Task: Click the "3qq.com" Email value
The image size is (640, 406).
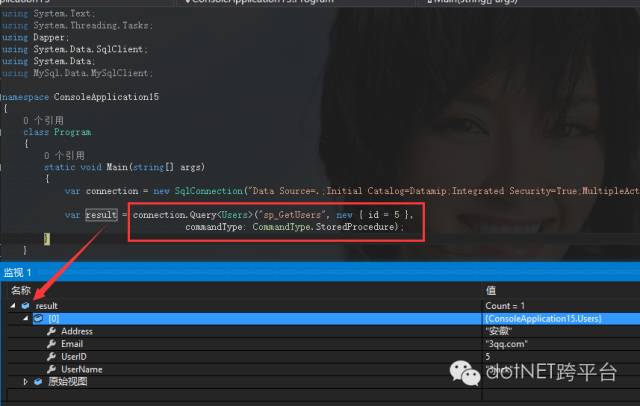Action: pos(506,344)
